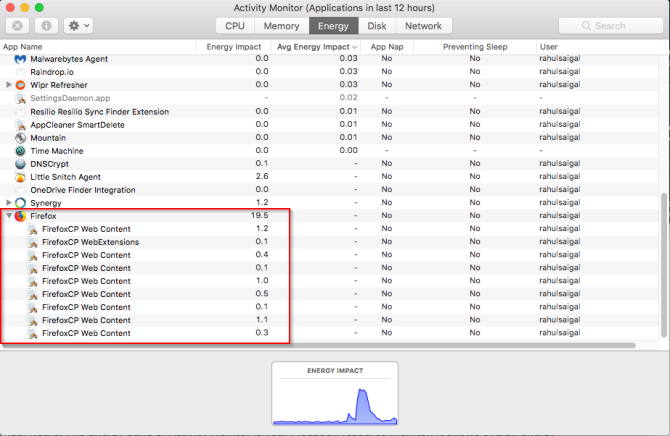The width and height of the screenshot is (670, 436).
Task: Click the Energy Impact graph
Action: [x=335, y=393]
